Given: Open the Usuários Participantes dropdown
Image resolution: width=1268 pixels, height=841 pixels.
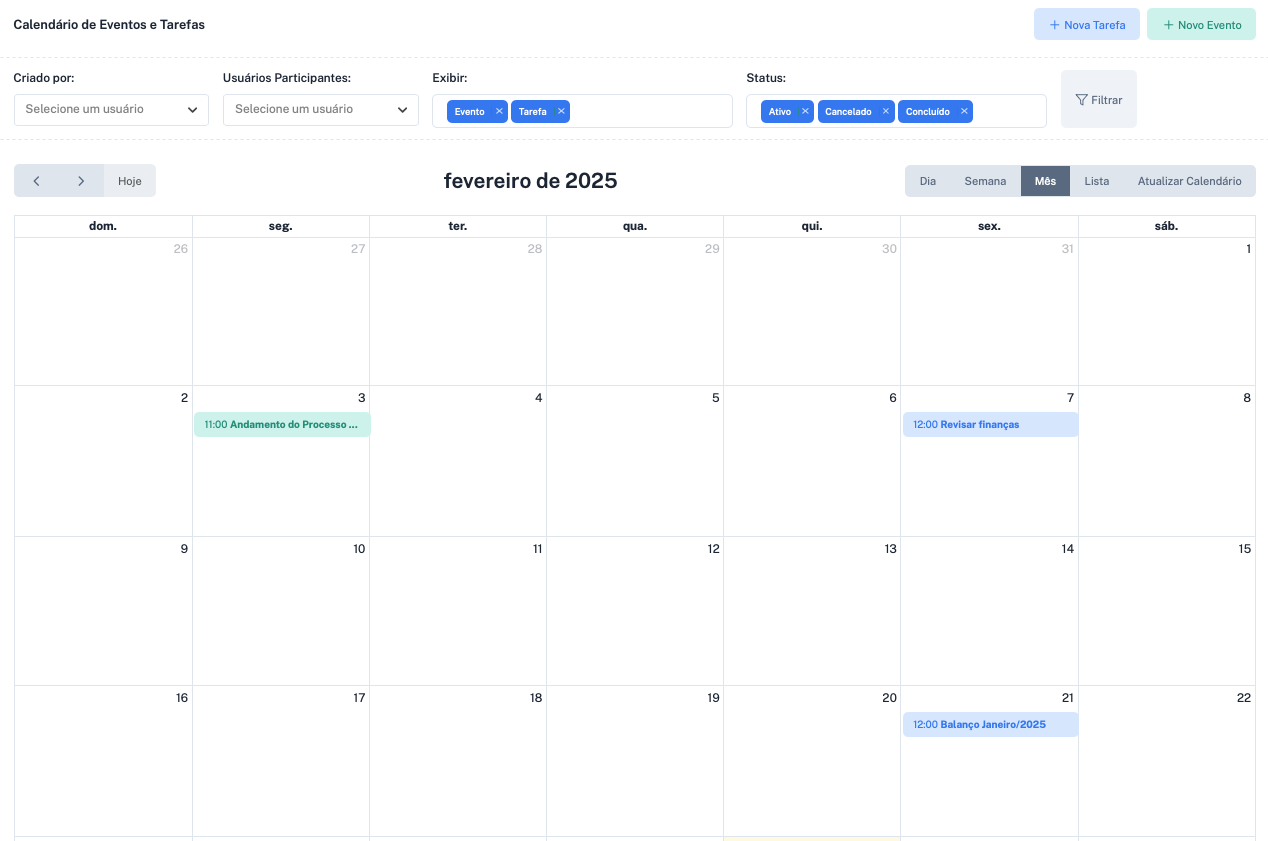Looking at the screenshot, I should tap(321, 109).
